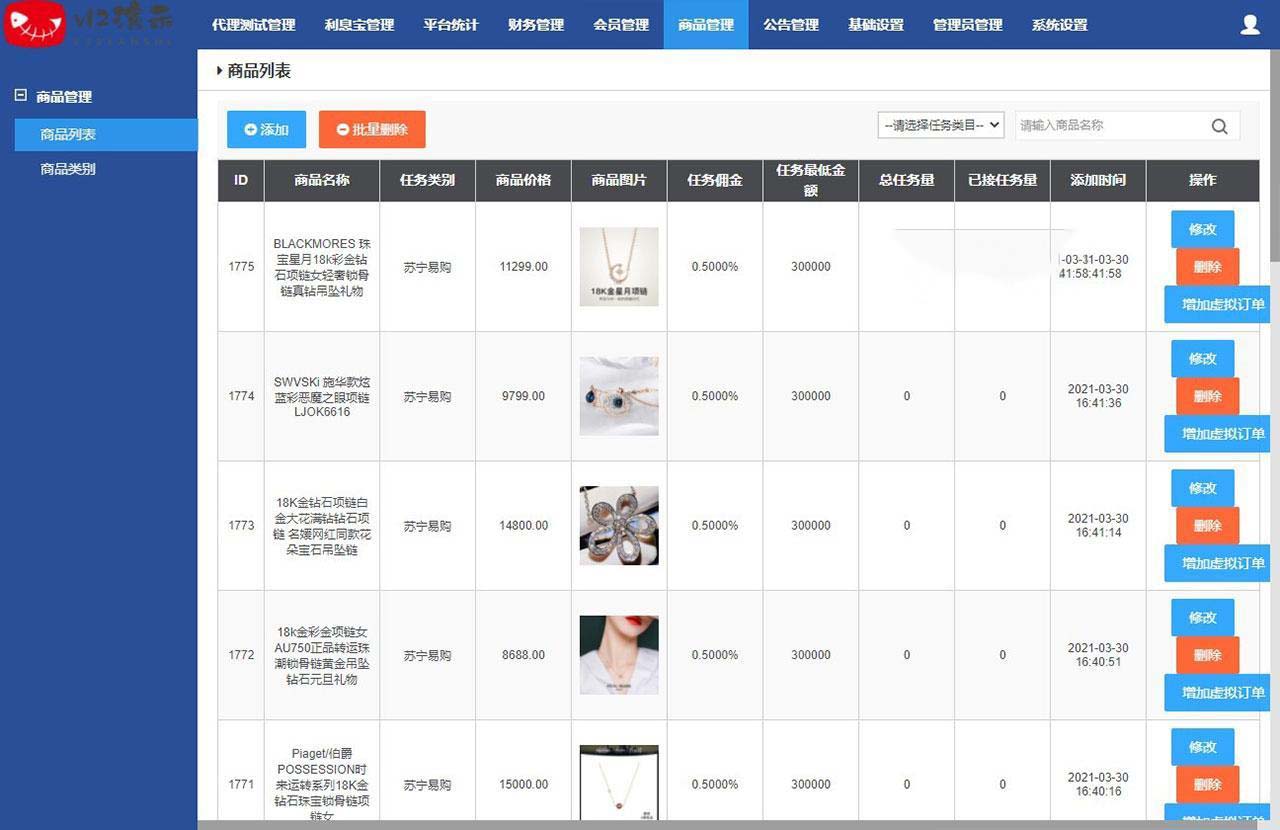Click the 添加 button
Screen dimensions: 1280x830
[x=266, y=130]
